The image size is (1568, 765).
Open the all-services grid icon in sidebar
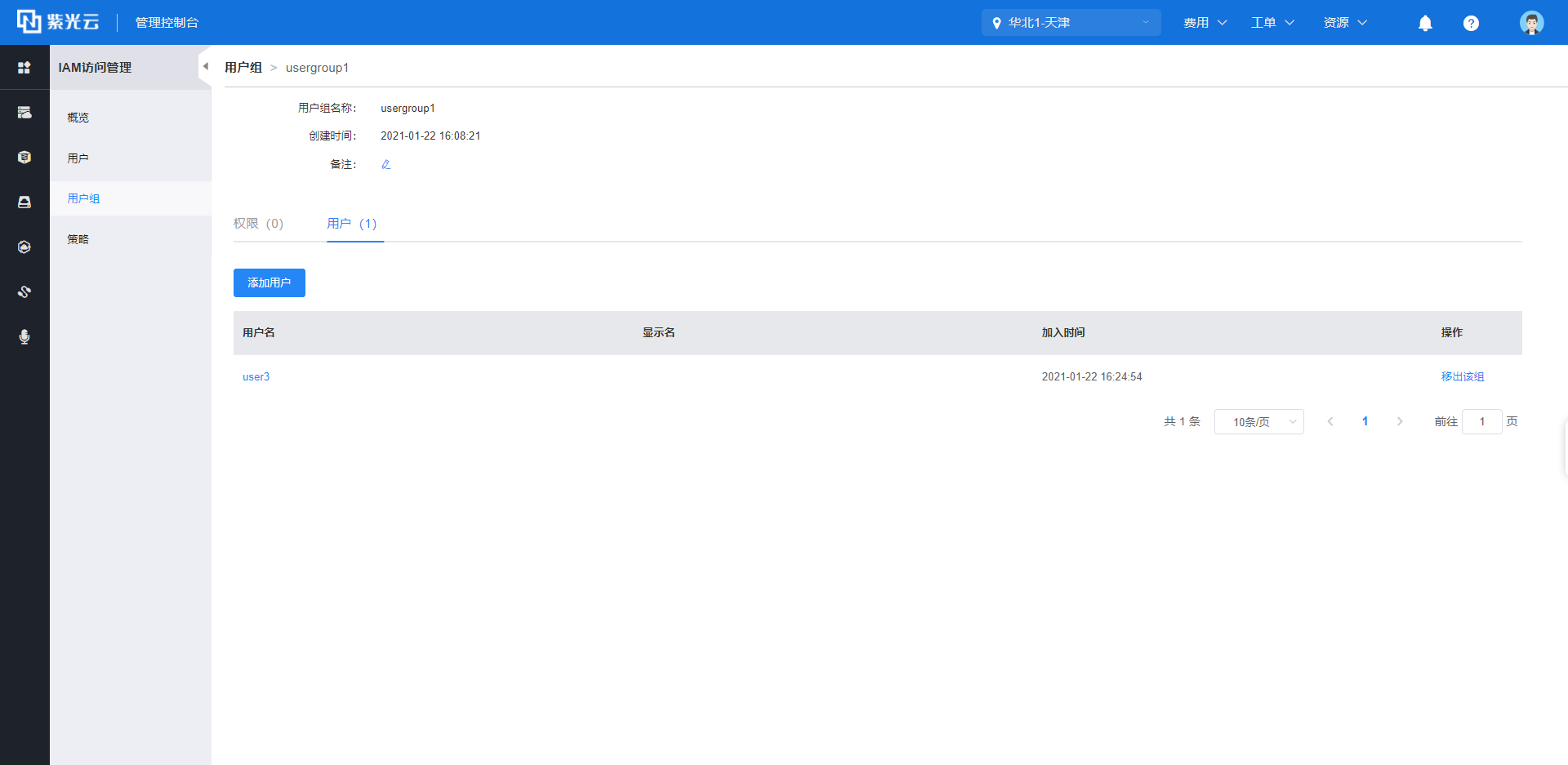tap(24, 68)
